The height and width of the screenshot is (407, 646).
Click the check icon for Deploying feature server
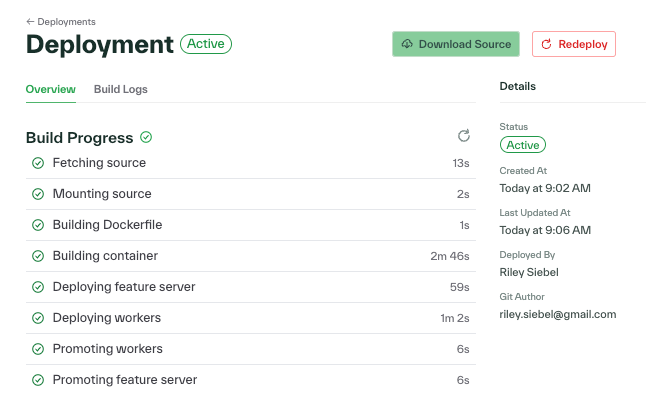coord(38,287)
